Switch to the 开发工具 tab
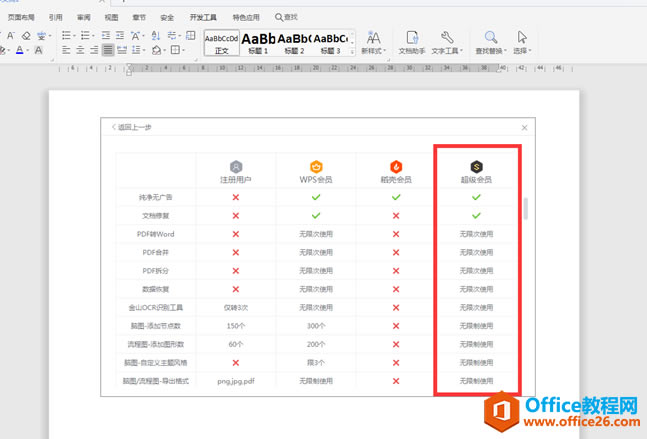The height and width of the screenshot is (439, 647). pos(202,17)
